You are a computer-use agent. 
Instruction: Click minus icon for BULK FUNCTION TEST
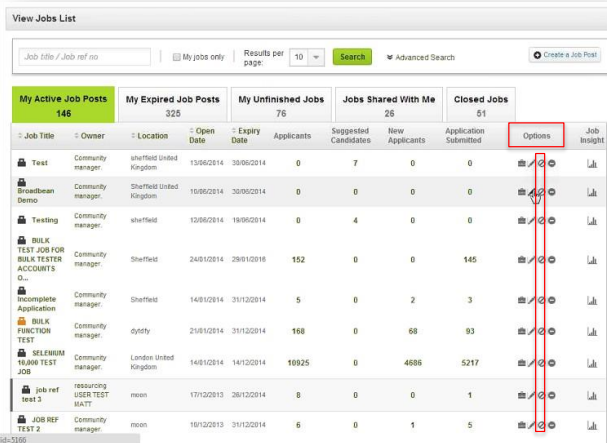[x=552, y=331]
